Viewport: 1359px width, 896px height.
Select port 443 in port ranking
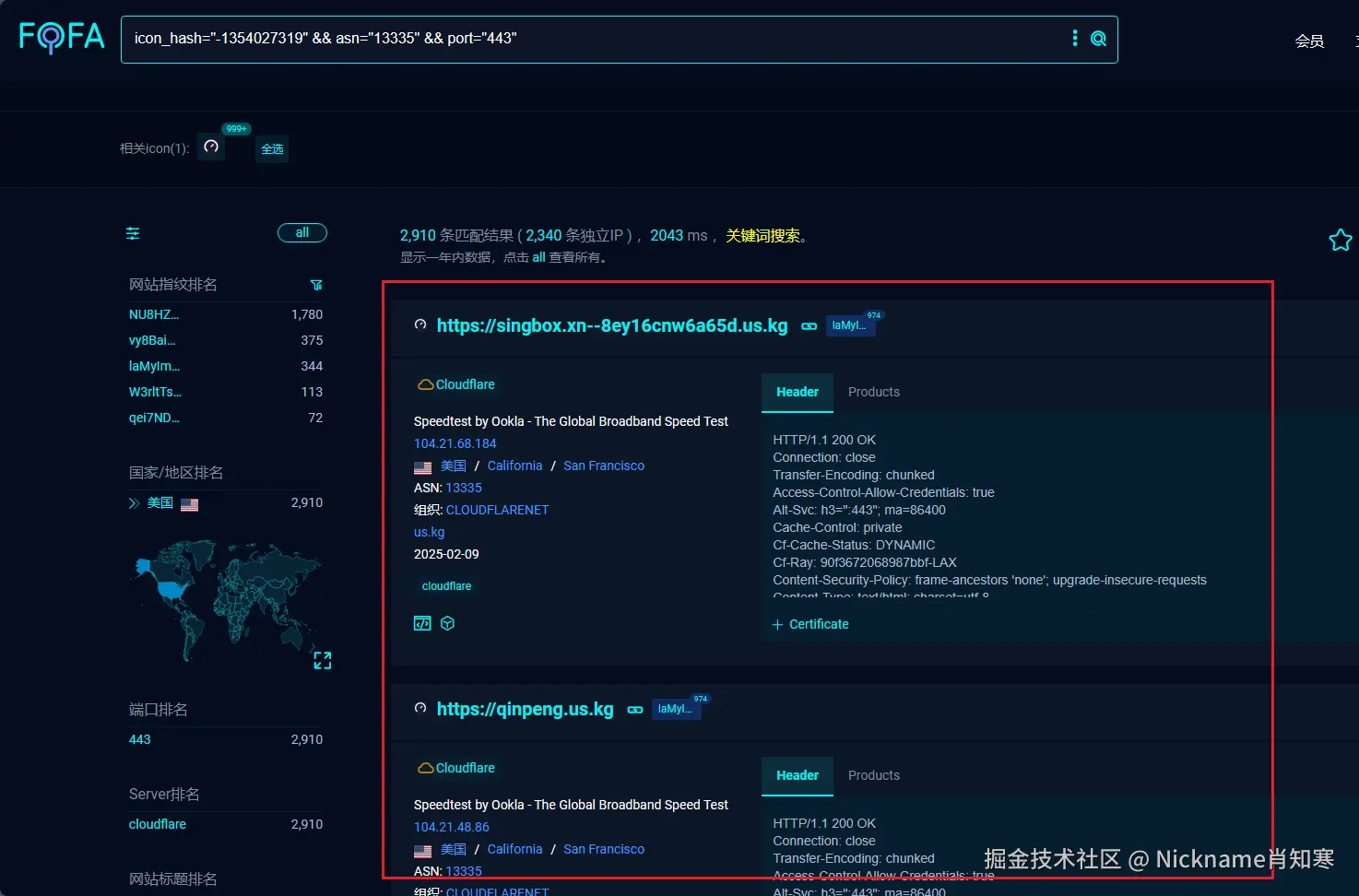pos(140,739)
